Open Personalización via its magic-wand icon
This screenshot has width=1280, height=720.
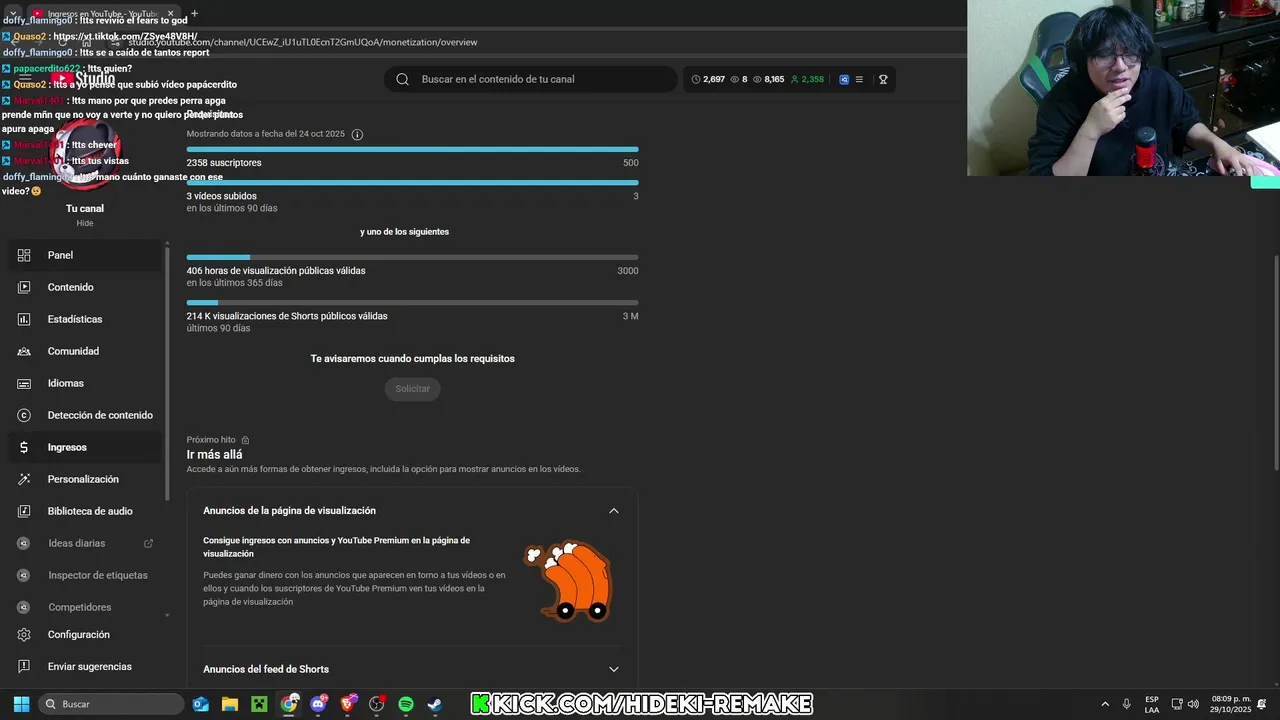click(x=24, y=479)
